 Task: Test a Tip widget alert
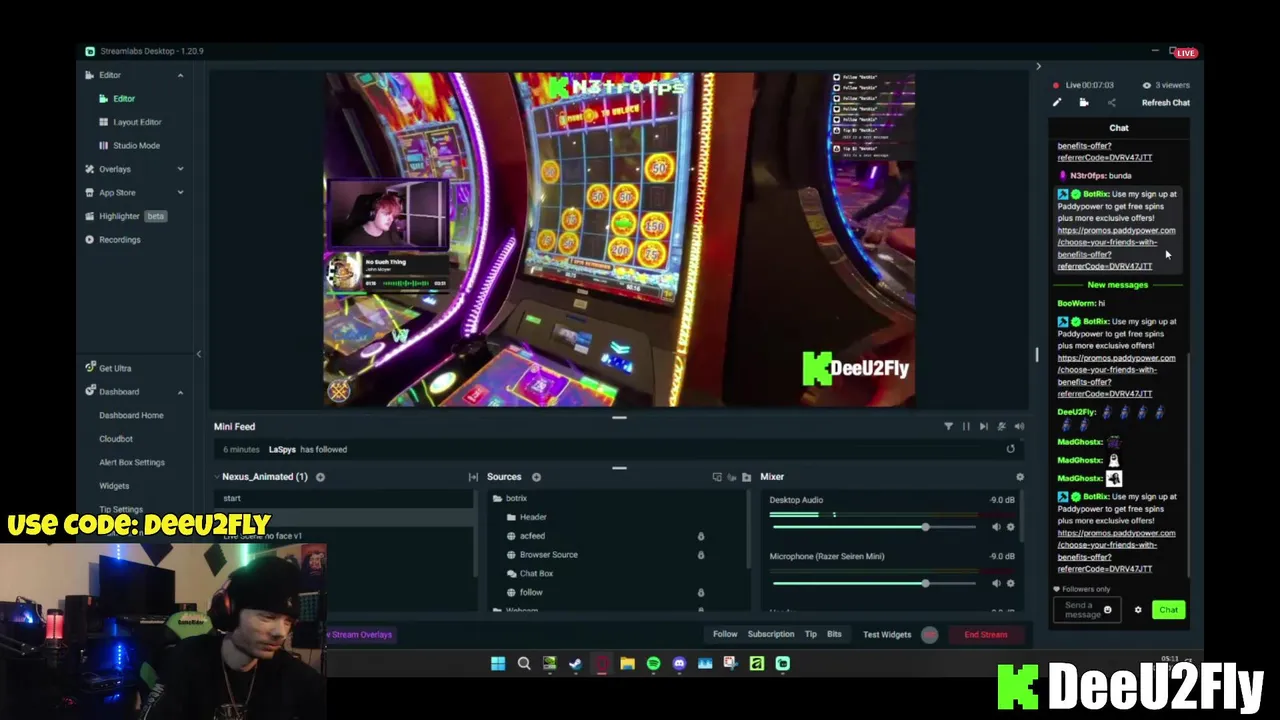[x=811, y=634]
